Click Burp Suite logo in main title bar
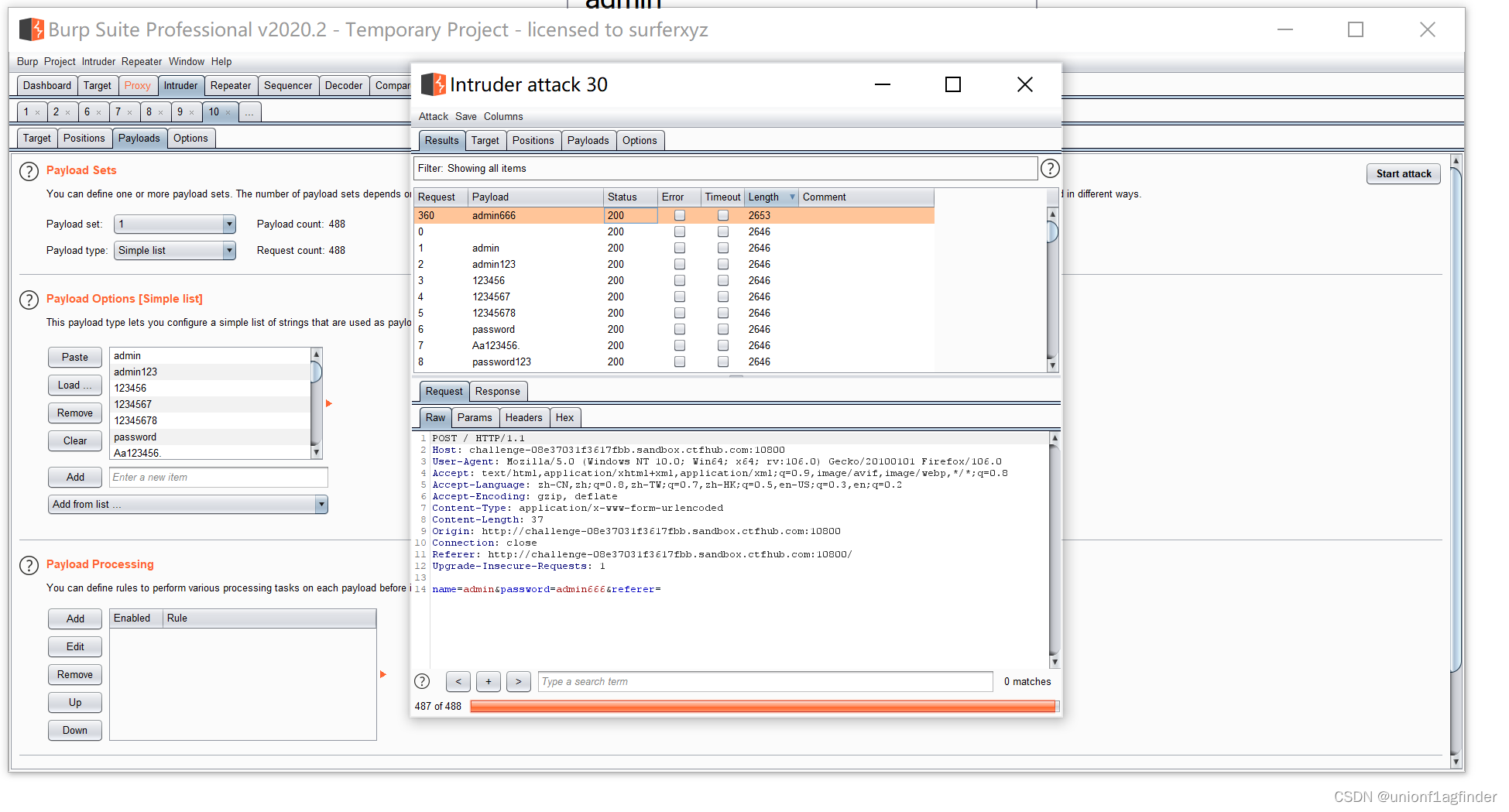 32,29
